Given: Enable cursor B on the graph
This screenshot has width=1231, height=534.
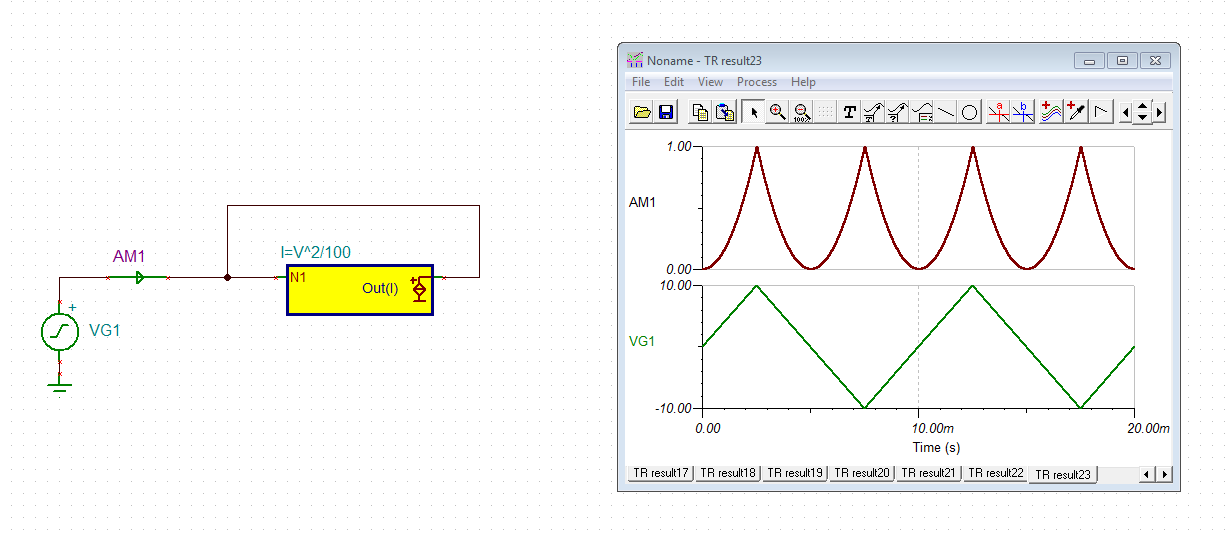Looking at the screenshot, I should point(1023,112).
